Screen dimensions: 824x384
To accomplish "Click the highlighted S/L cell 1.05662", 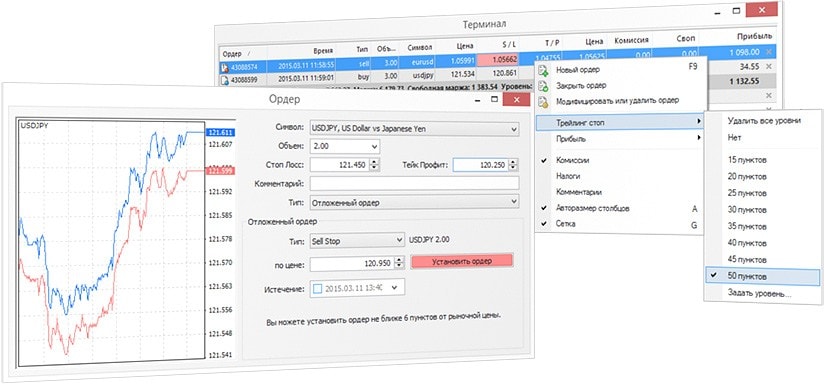I will click(498, 59).
